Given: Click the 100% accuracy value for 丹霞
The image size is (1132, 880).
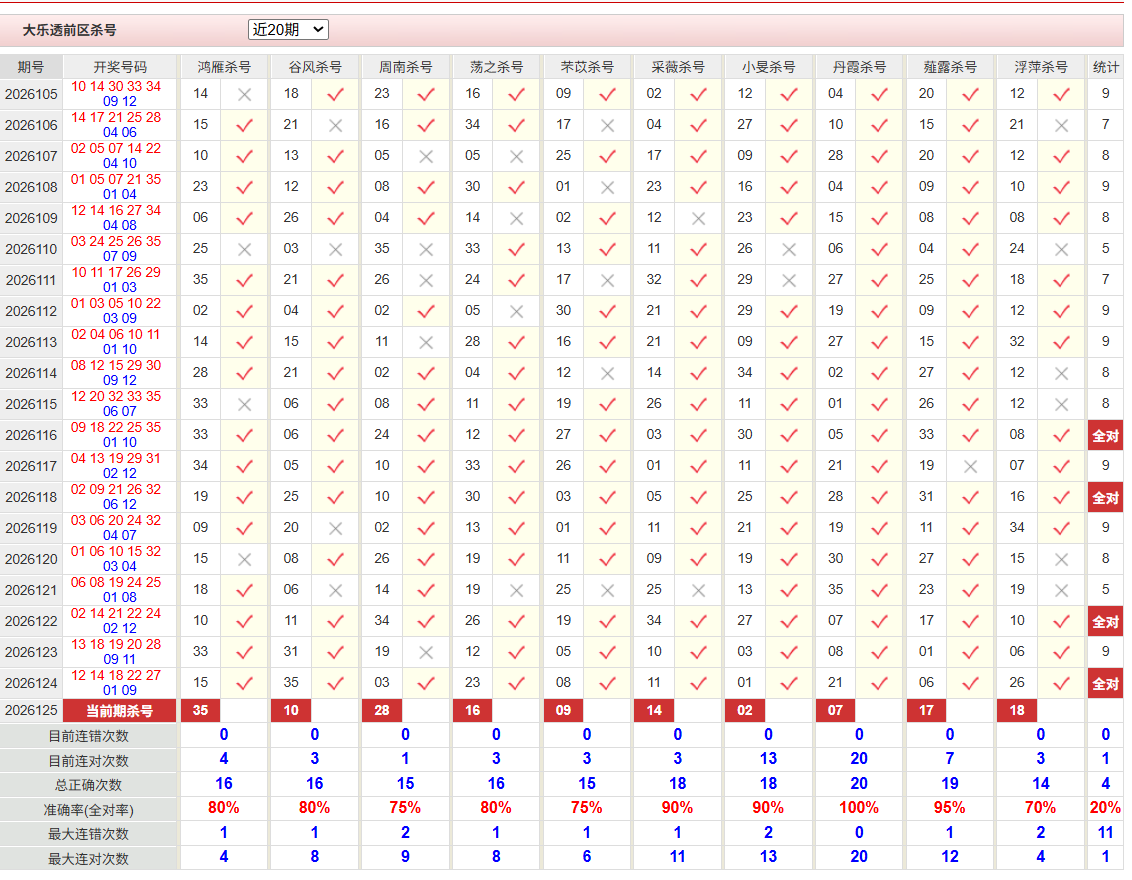Looking at the screenshot, I should click(x=858, y=808).
